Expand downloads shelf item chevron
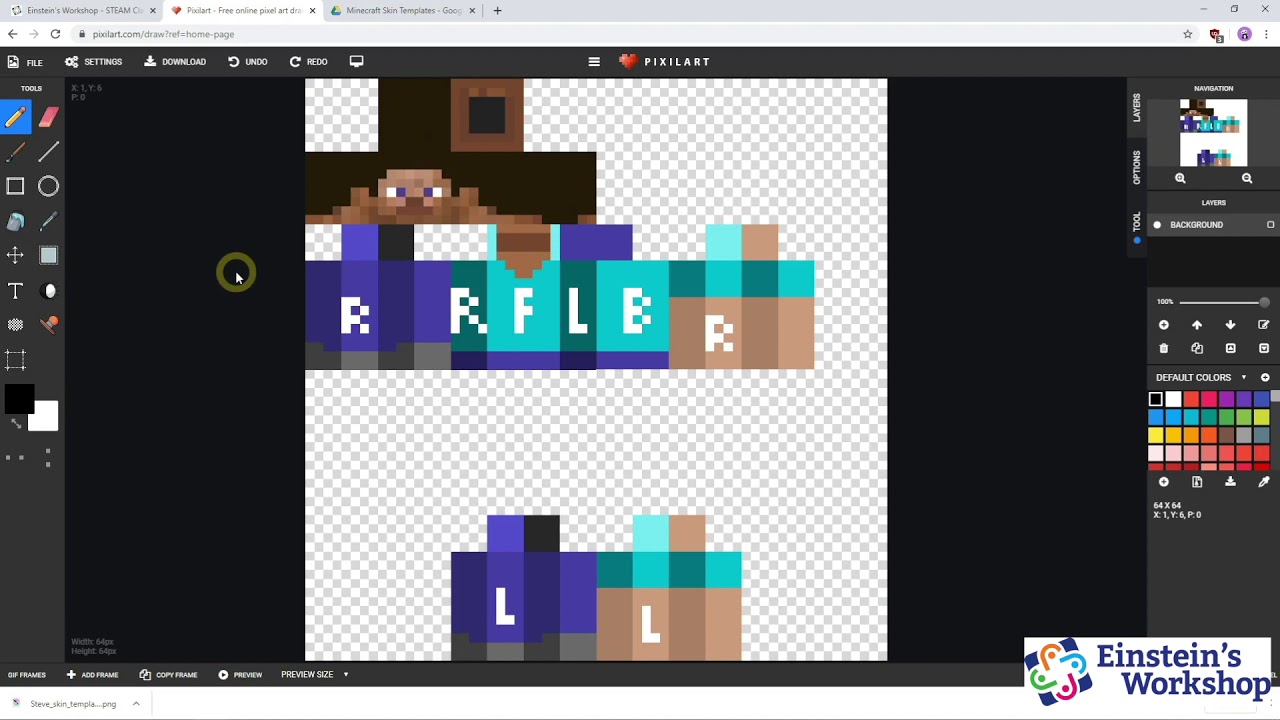The height and width of the screenshot is (720, 1280). (x=136, y=704)
